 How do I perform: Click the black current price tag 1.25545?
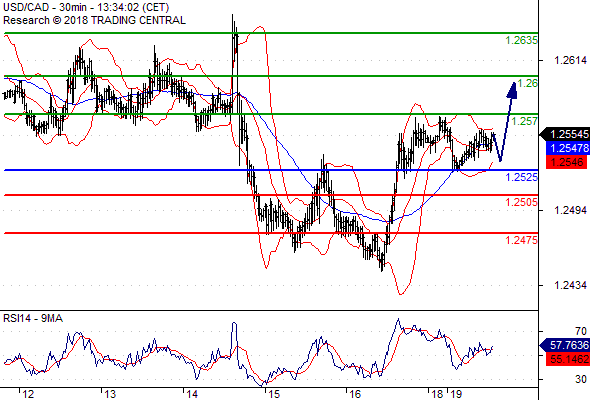(x=565, y=134)
